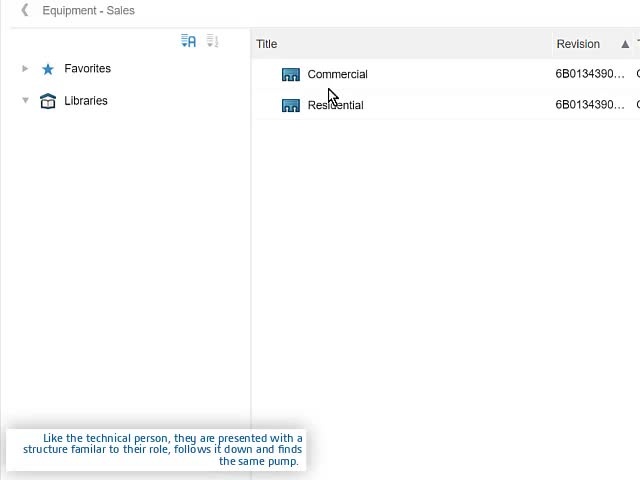Click the Residential row revision number
The height and width of the screenshot is (480, 640).
590,105
